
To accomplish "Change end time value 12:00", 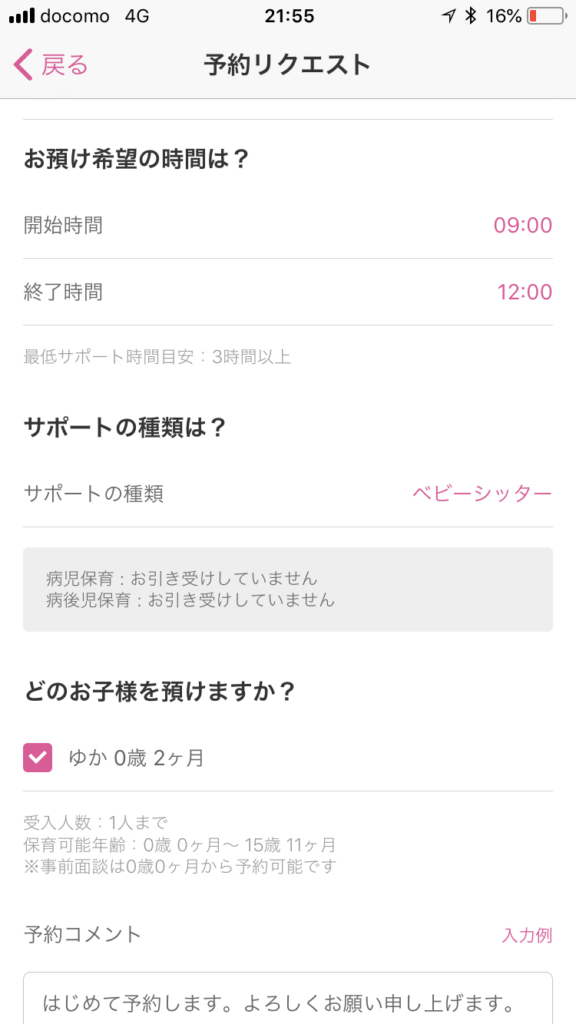I will click(x=524, y=292).
